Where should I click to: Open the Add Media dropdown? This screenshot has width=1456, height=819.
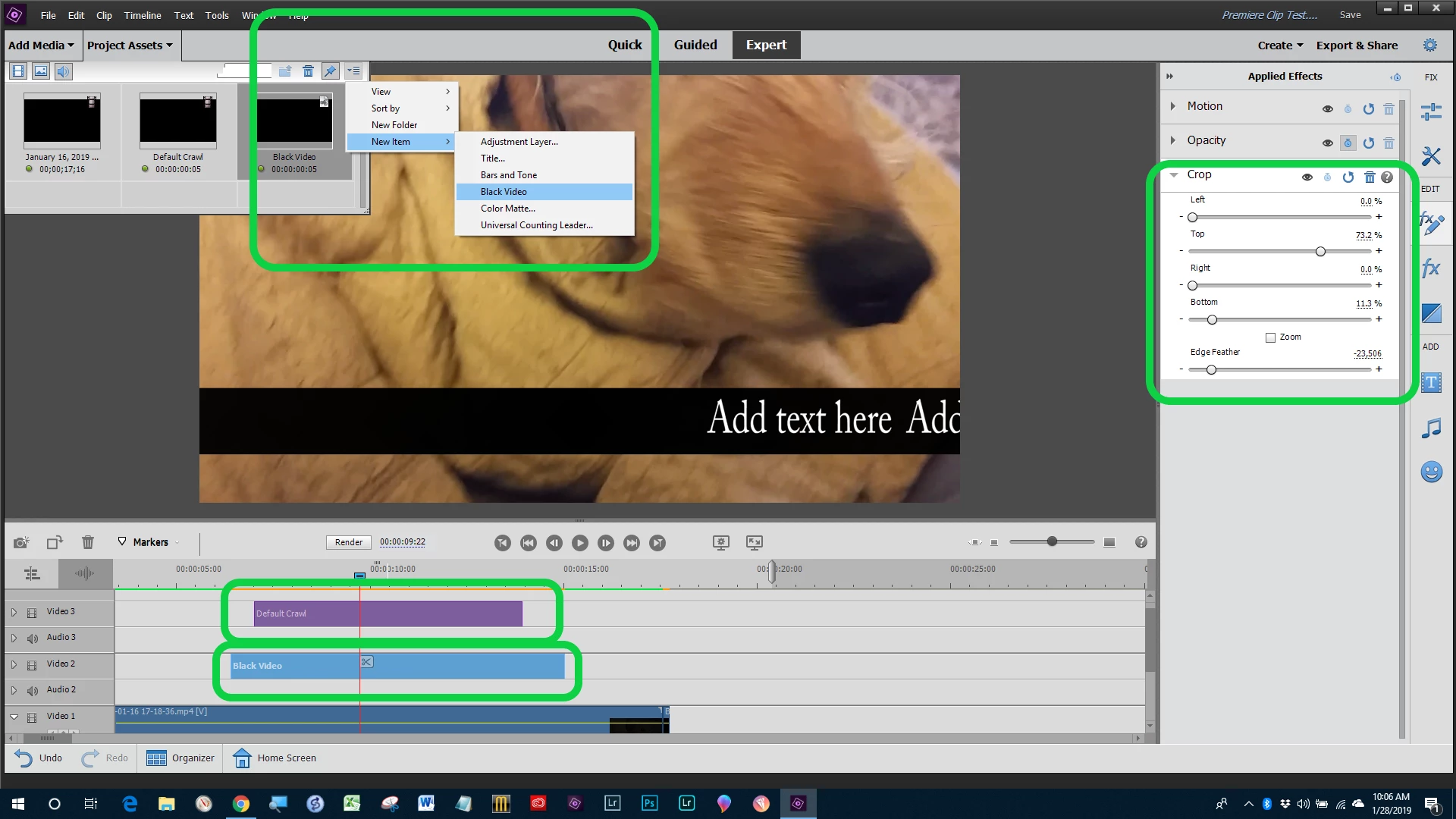pyautogui.click(x=42, y=45)
